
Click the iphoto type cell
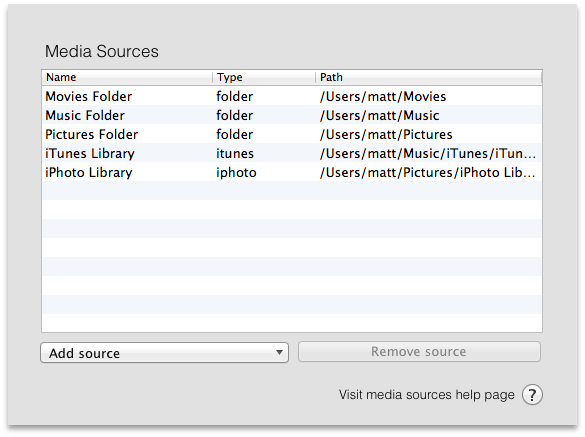tap(236, 173)
